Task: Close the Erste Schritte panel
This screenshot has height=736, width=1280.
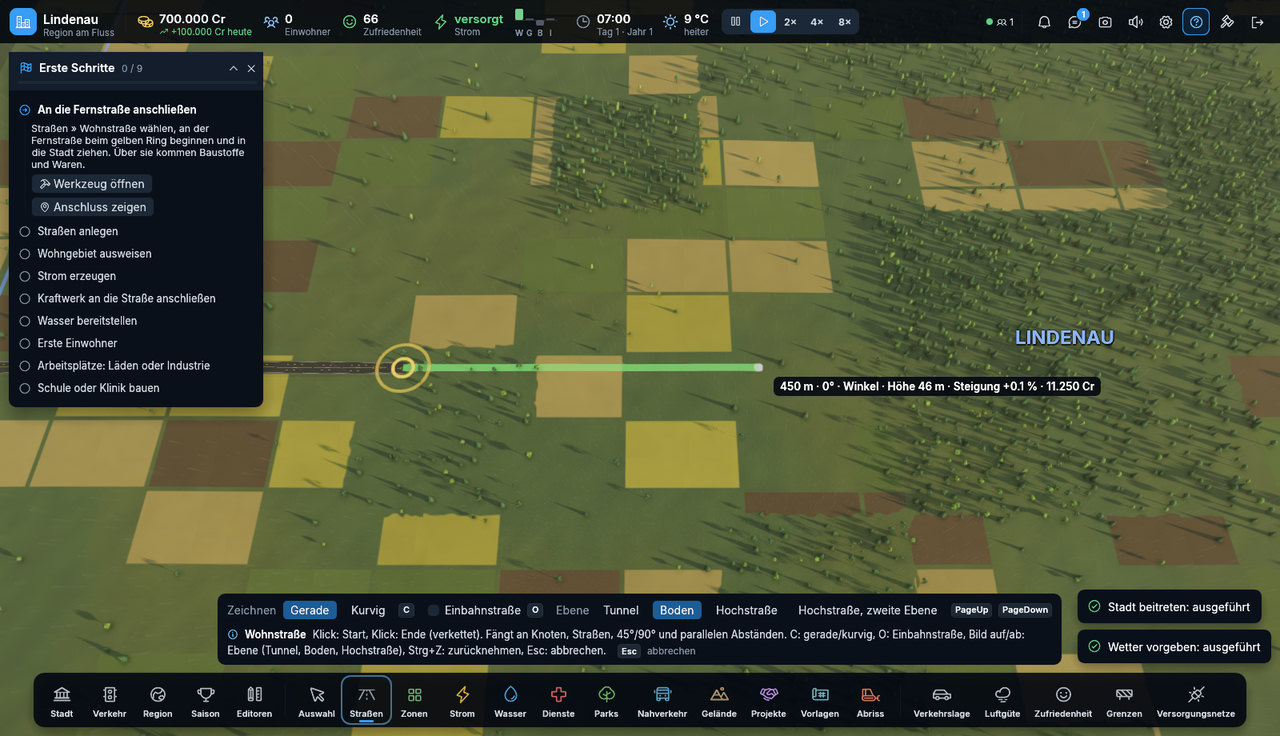Action: [251, 68]
